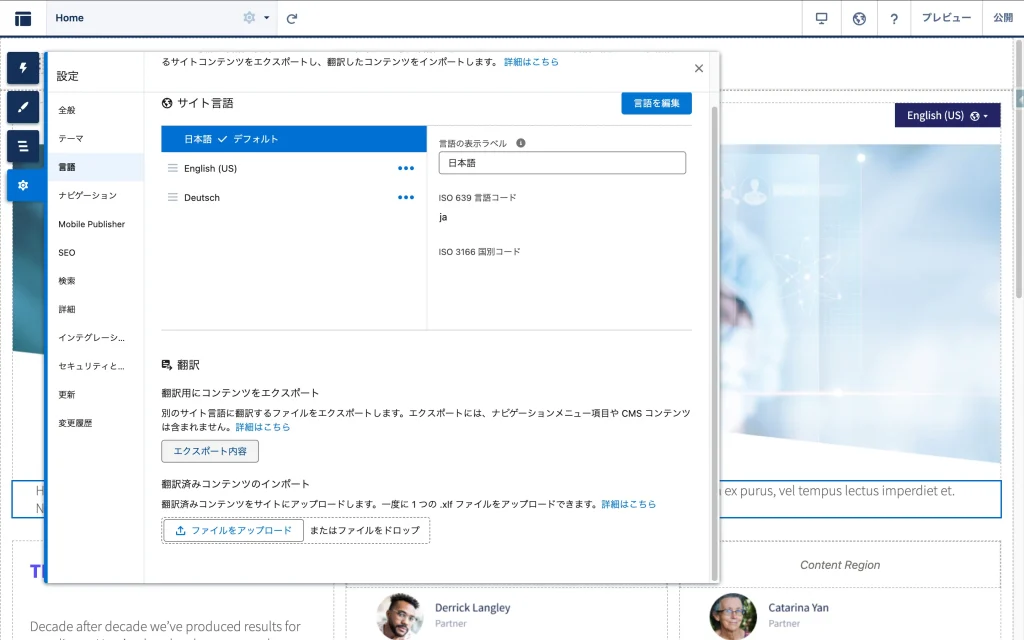Open the Components lightning bolt panel

(23, 68)
